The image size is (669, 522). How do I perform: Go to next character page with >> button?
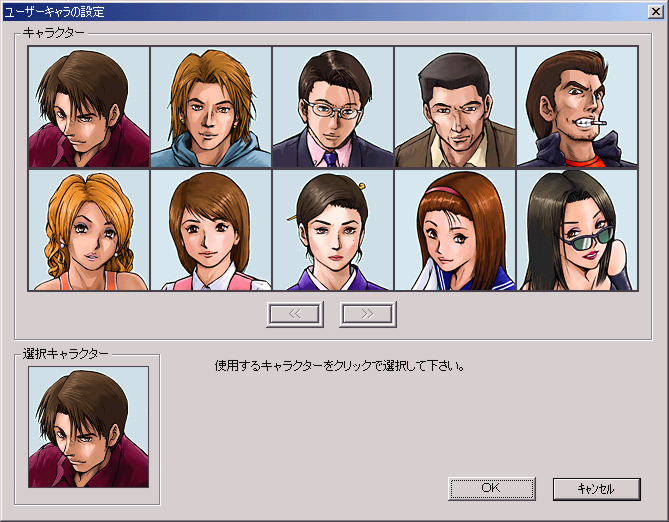pyautogui.click(x=368, y=313)
